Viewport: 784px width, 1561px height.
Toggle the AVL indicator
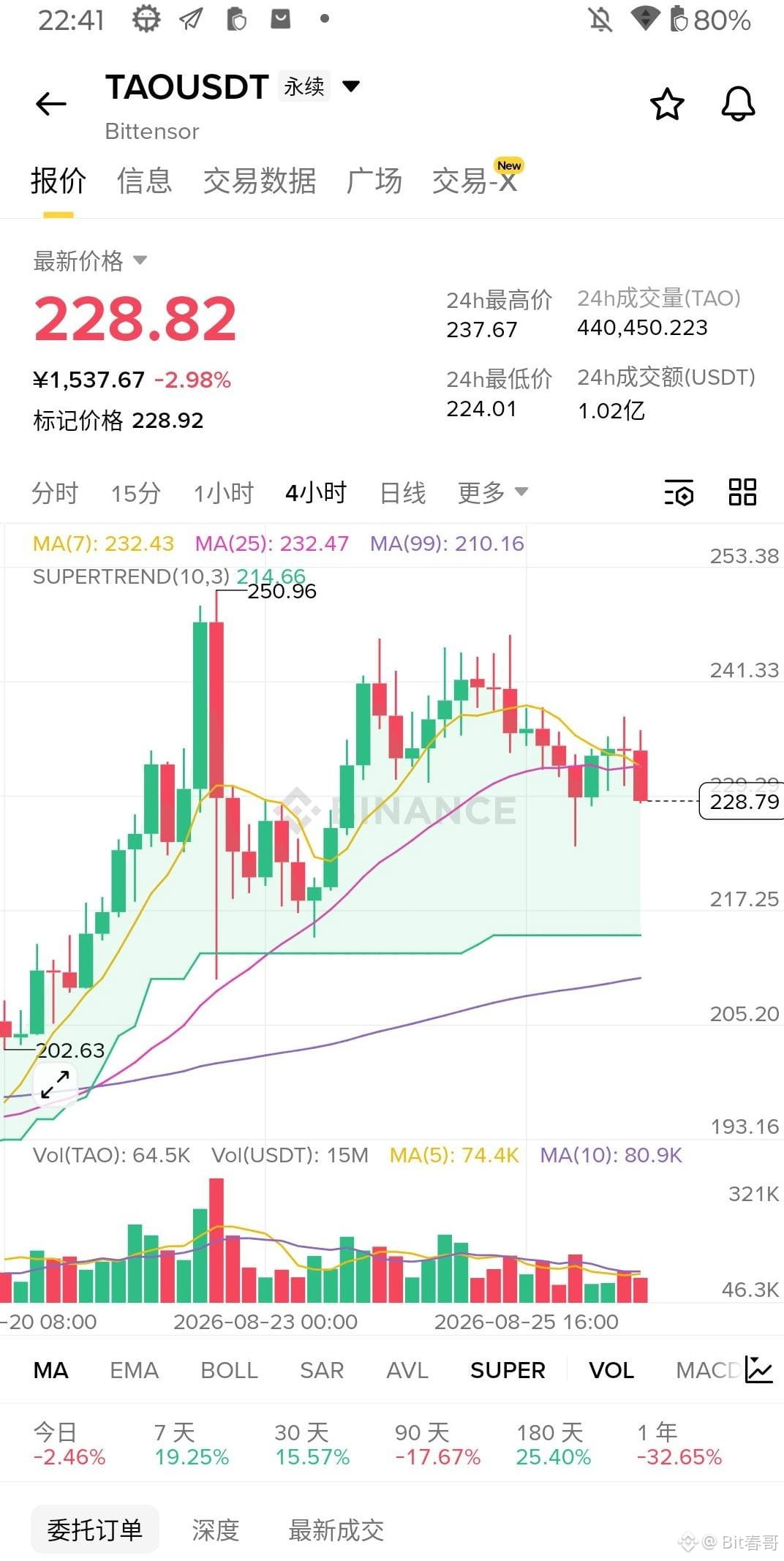(x=407, y=1370)
